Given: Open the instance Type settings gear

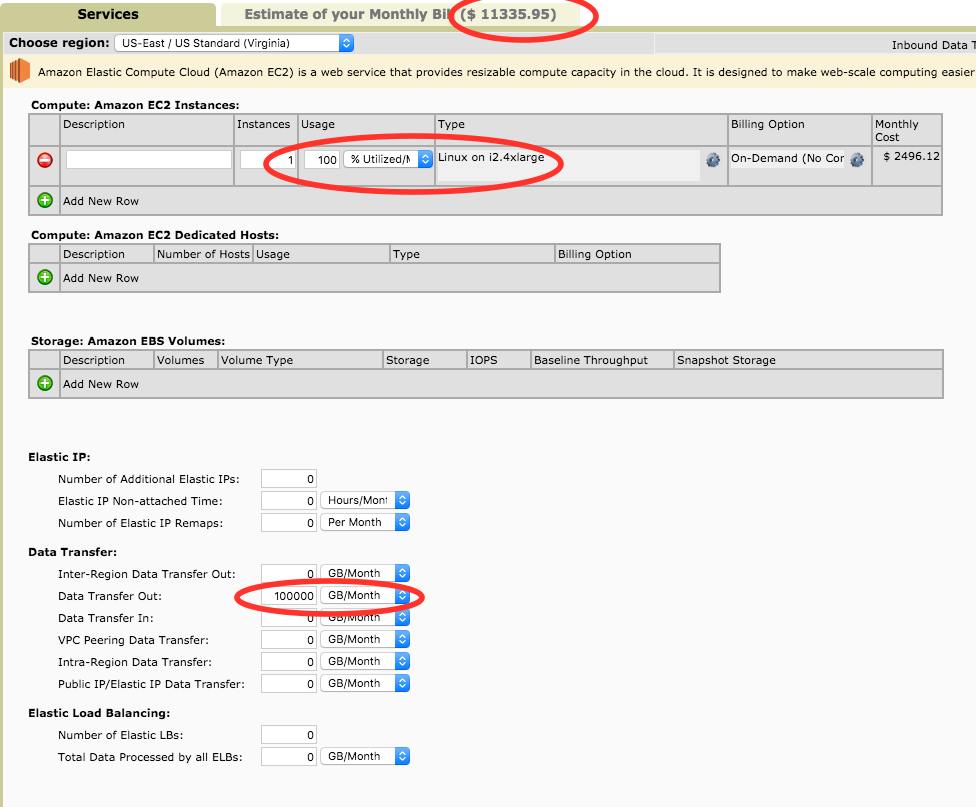Looking at the screenshot, I should coord(713,160).
